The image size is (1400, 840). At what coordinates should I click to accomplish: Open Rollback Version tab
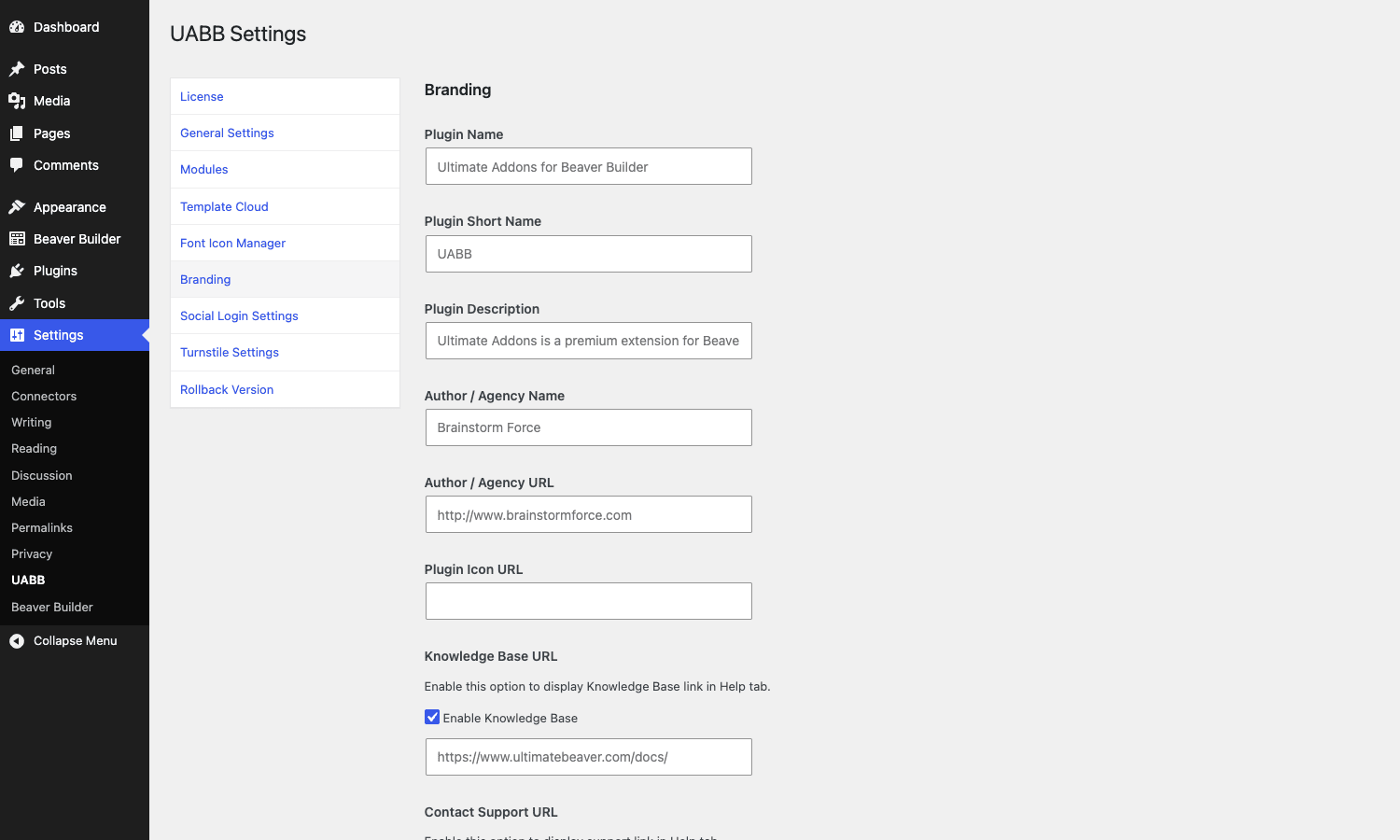click(285, 389)
